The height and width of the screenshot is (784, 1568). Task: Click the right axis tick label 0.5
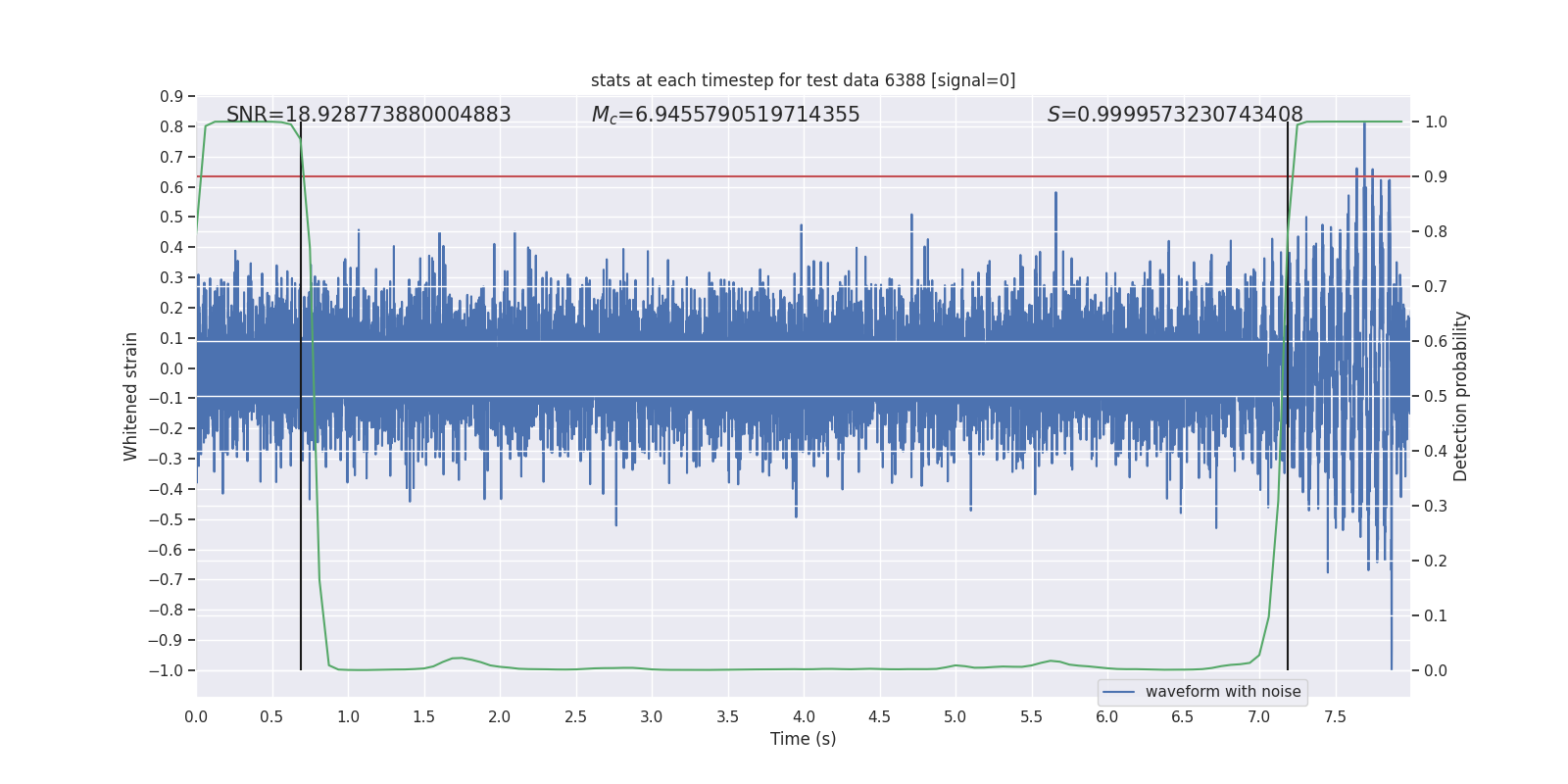(x=1436, y=396)
